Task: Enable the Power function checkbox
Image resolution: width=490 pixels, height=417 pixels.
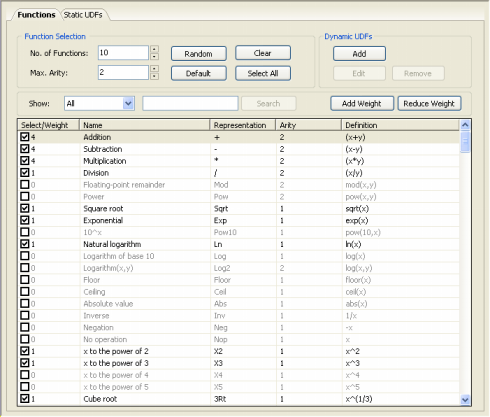Action: [25, 196]
